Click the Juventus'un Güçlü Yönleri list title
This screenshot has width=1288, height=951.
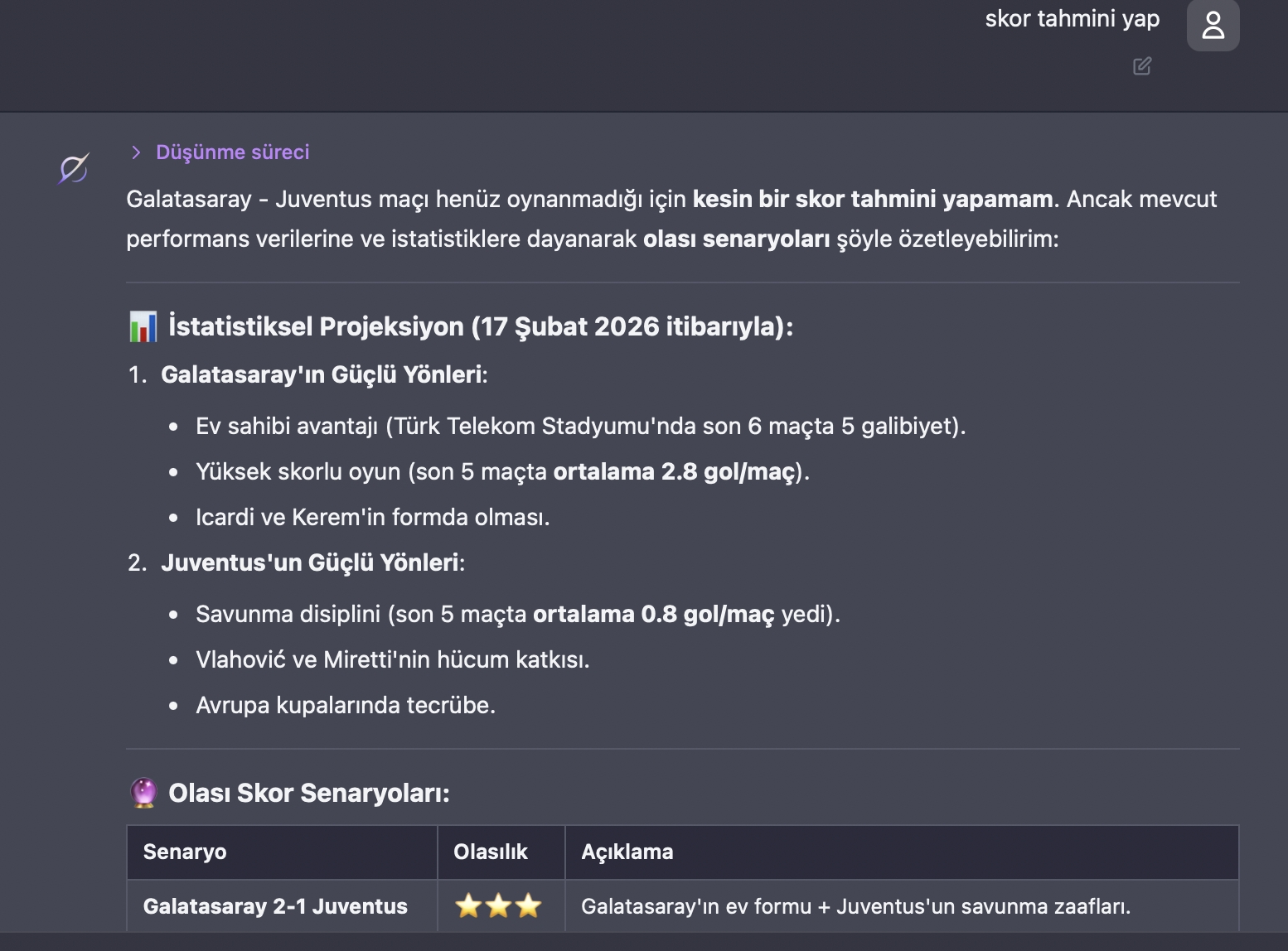coord(312,562)
